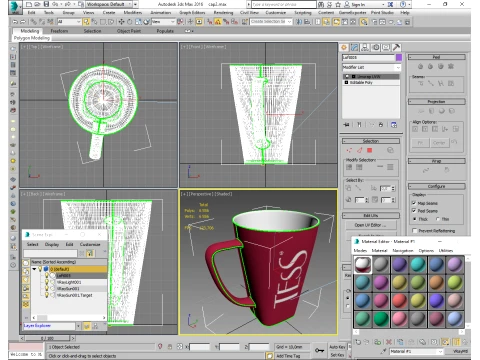
Task: Open the Display command panel tab
Action: tap(386, 47)
